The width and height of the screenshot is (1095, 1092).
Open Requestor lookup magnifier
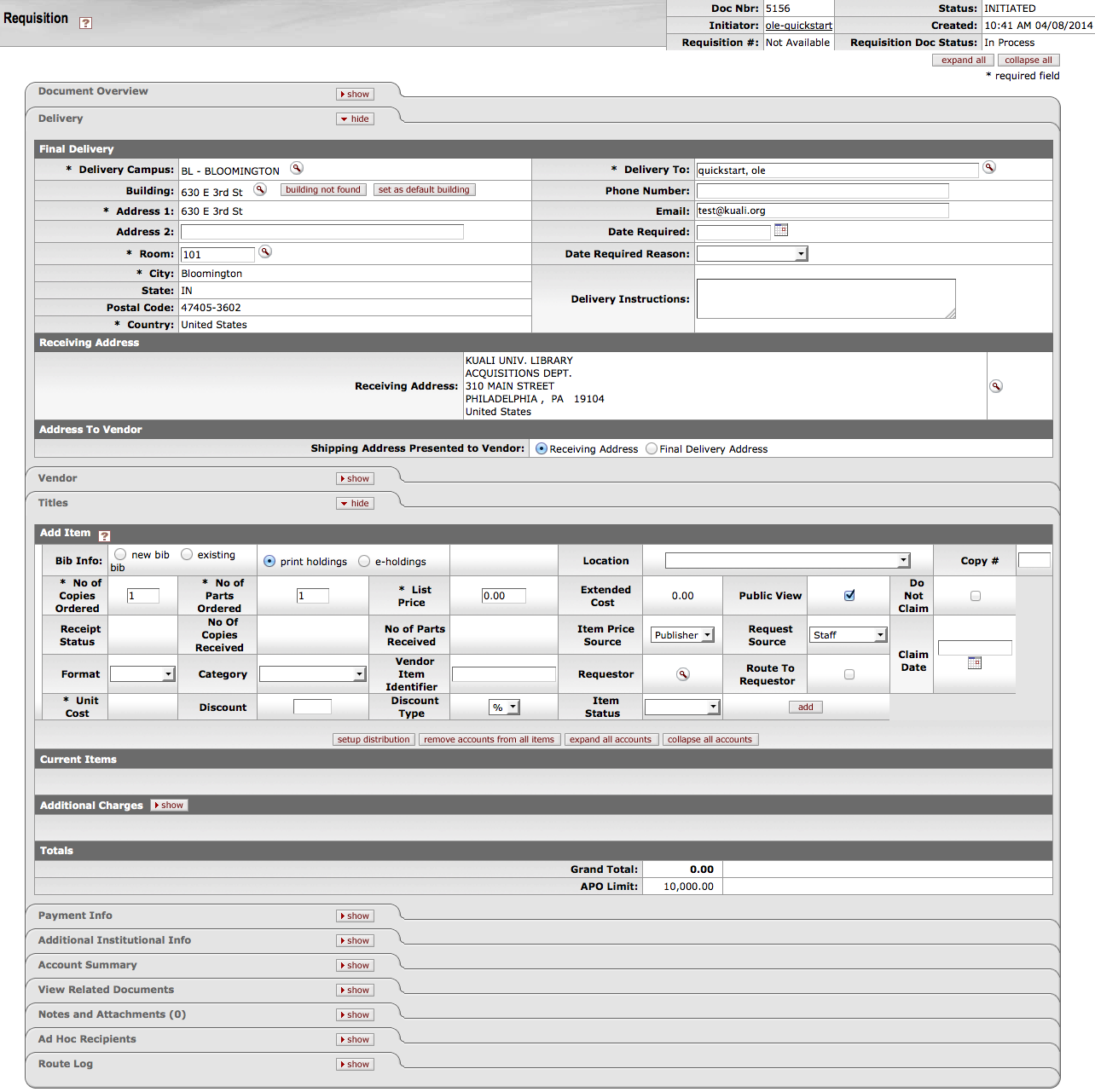click(682, 674)
